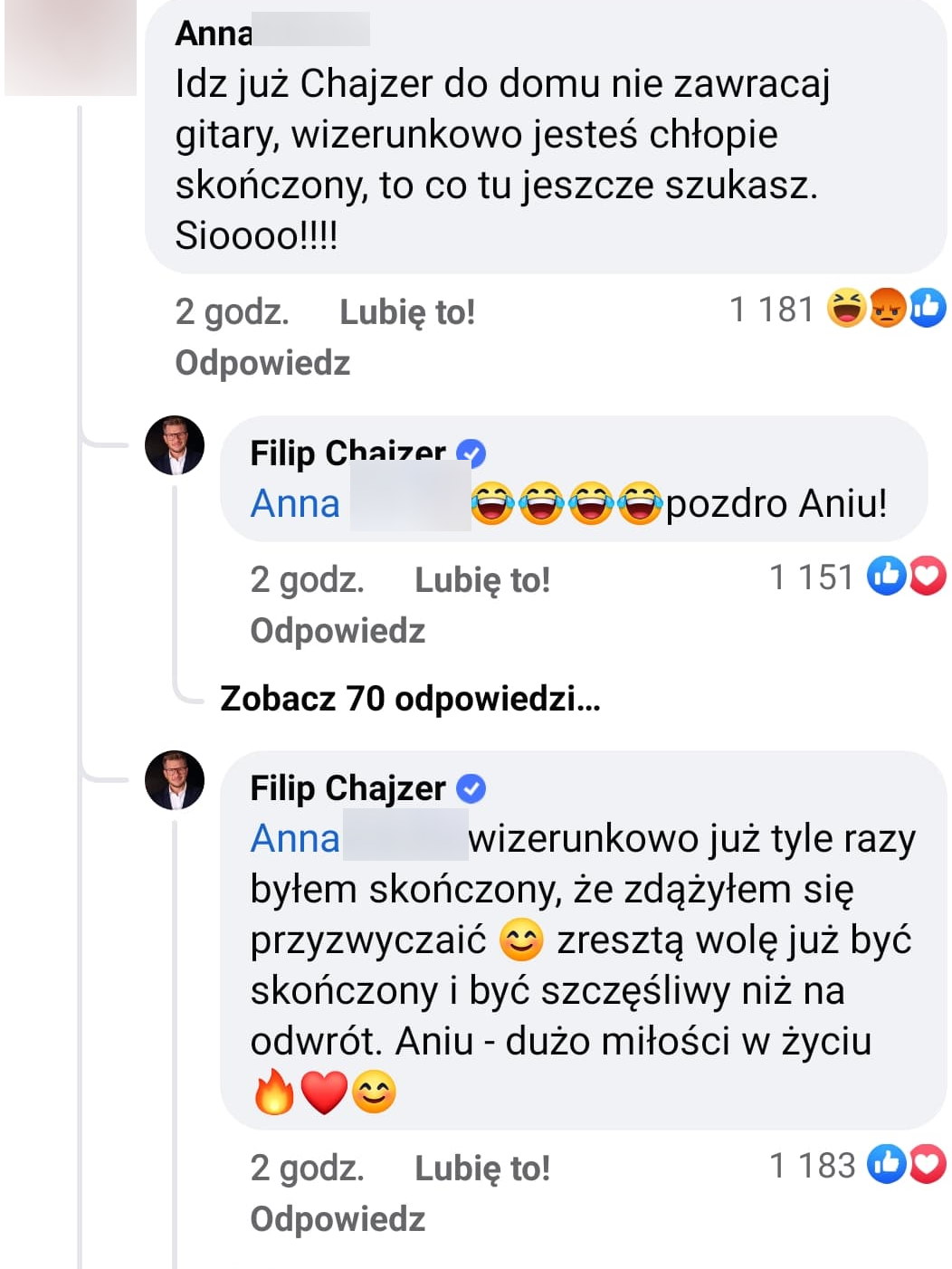The height and width of the screenshot is (1269, 952).
Task: Click the blue thumbs-up icon beside 1 181
Action: 928,309
